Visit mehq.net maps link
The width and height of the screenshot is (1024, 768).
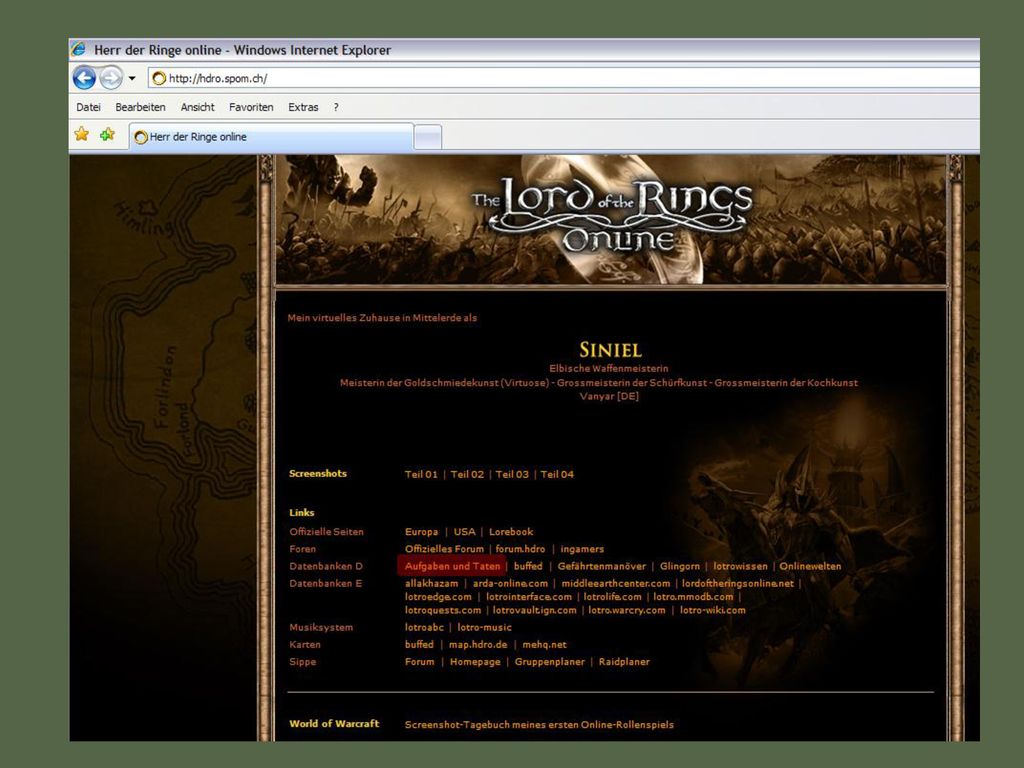545,645
